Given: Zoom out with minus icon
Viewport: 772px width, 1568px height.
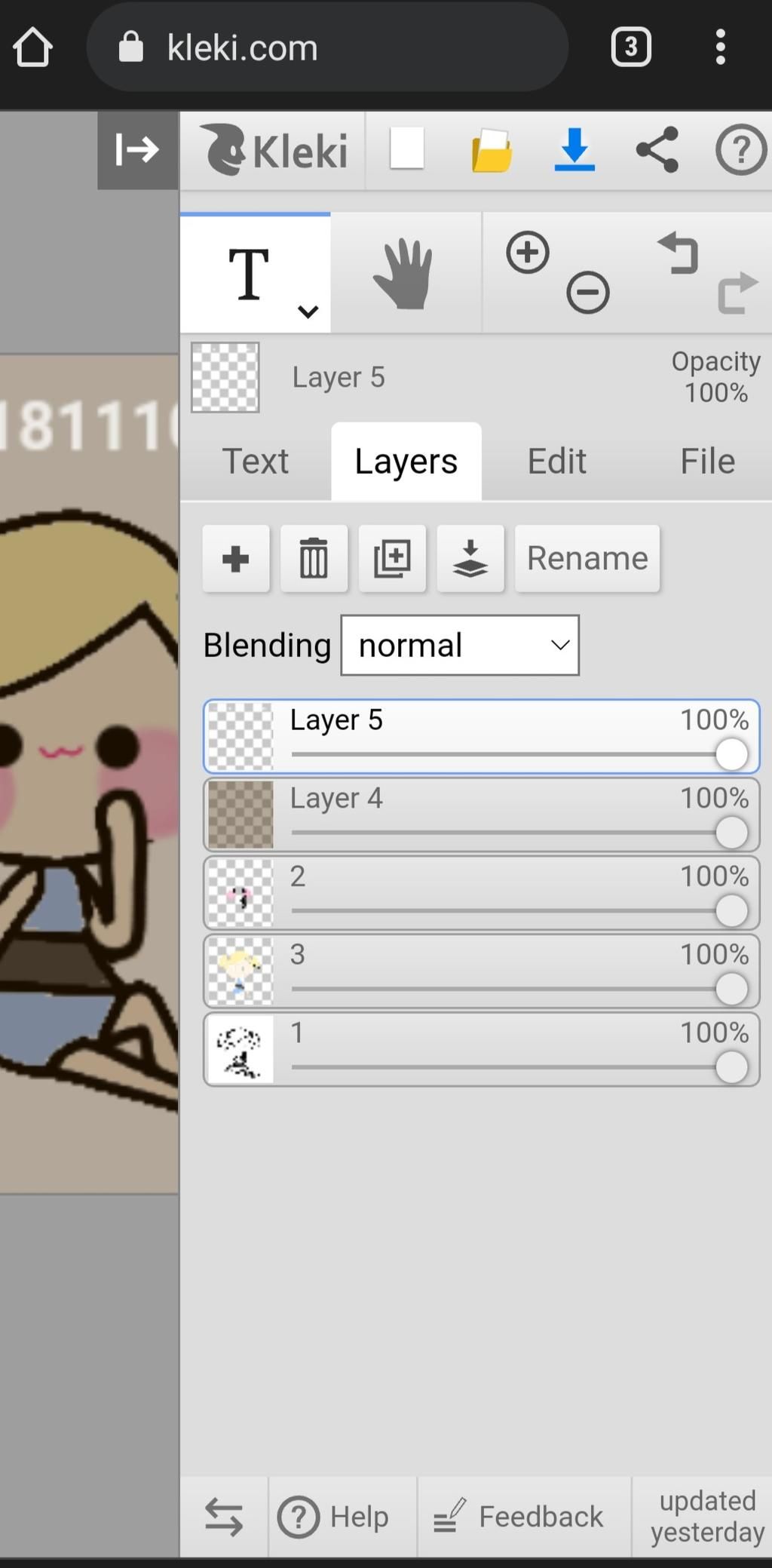Looking at the screenshot, I should tap(588, 293).
